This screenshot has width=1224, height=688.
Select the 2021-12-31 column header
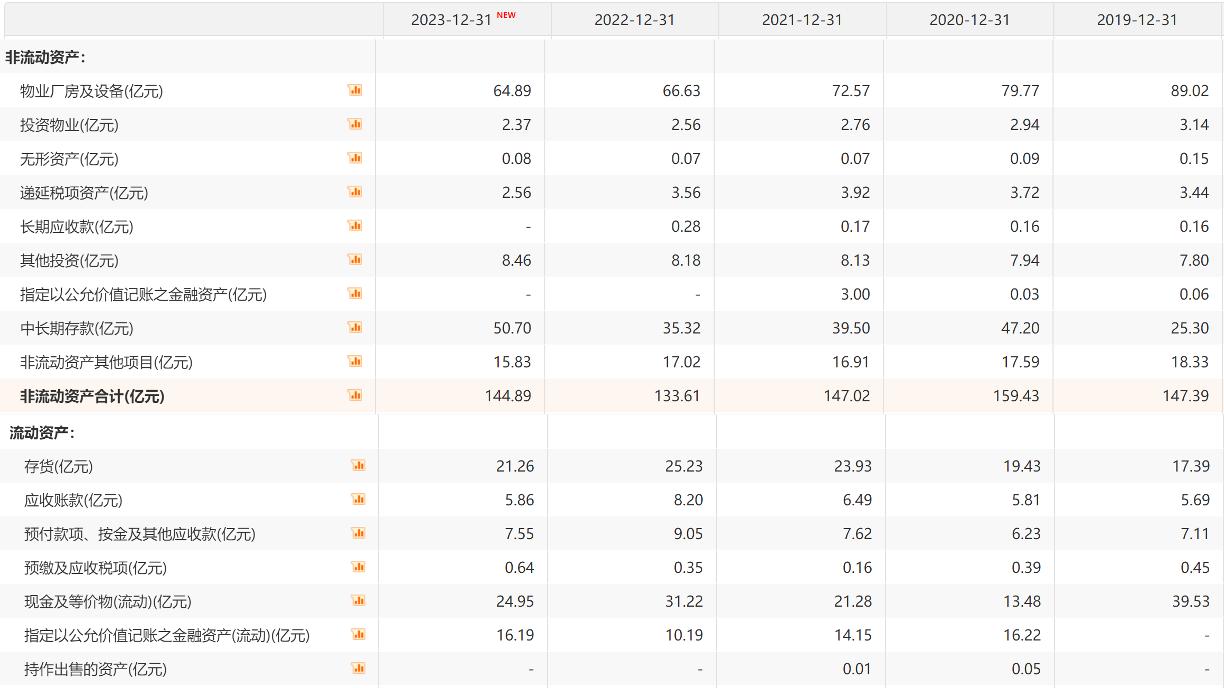coord(802,20)
